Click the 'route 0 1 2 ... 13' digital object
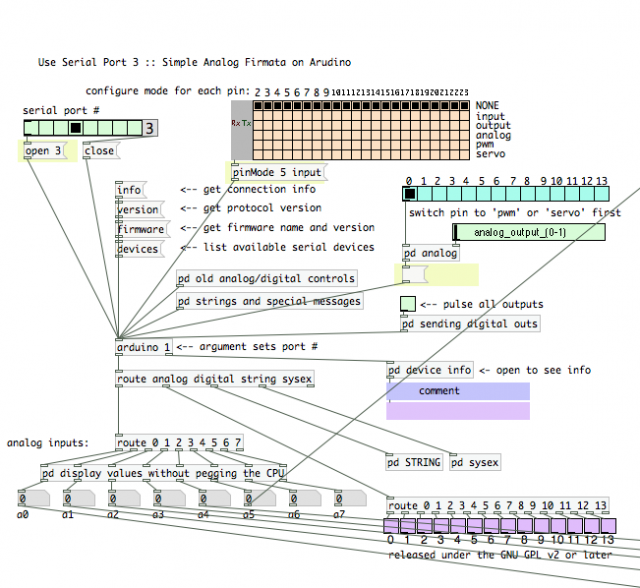 [x=498, y=506]
